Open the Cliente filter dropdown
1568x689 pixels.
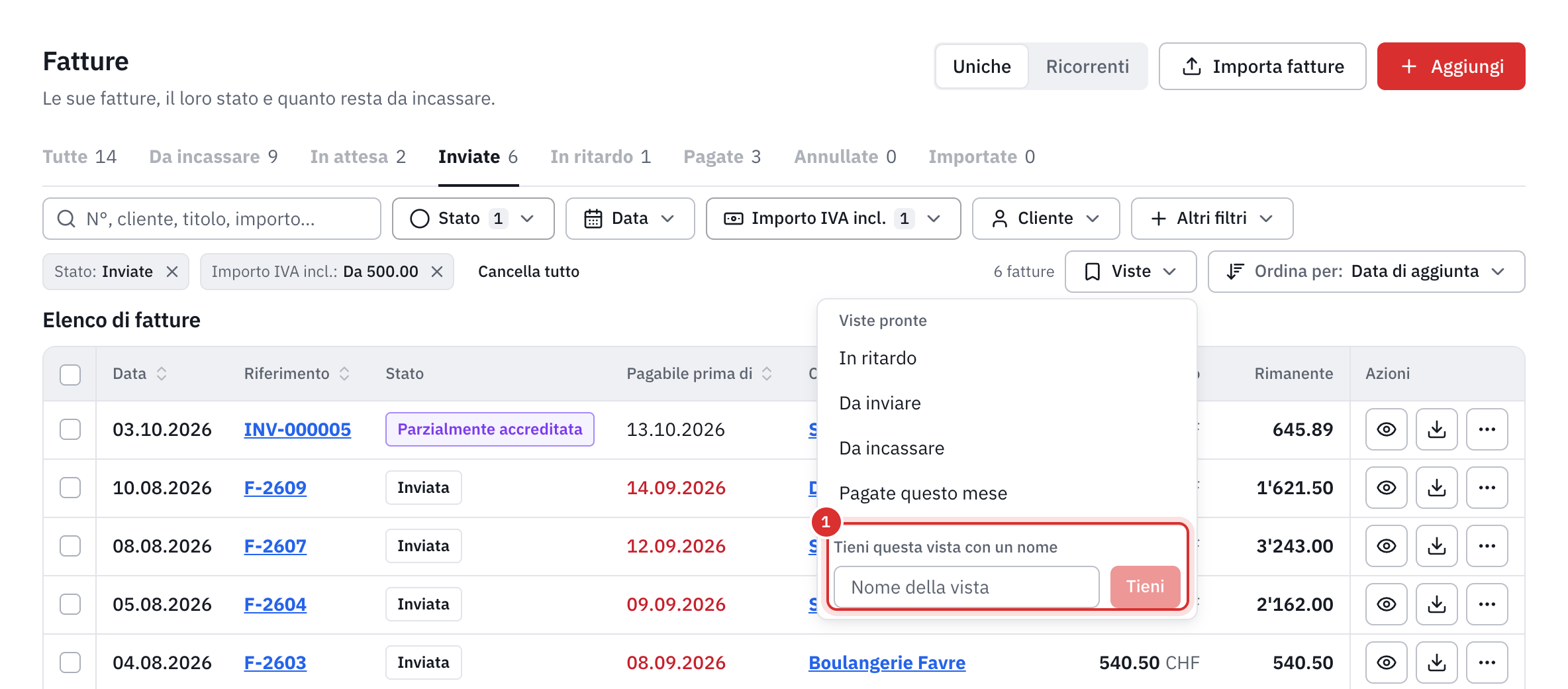point(1046,219)
